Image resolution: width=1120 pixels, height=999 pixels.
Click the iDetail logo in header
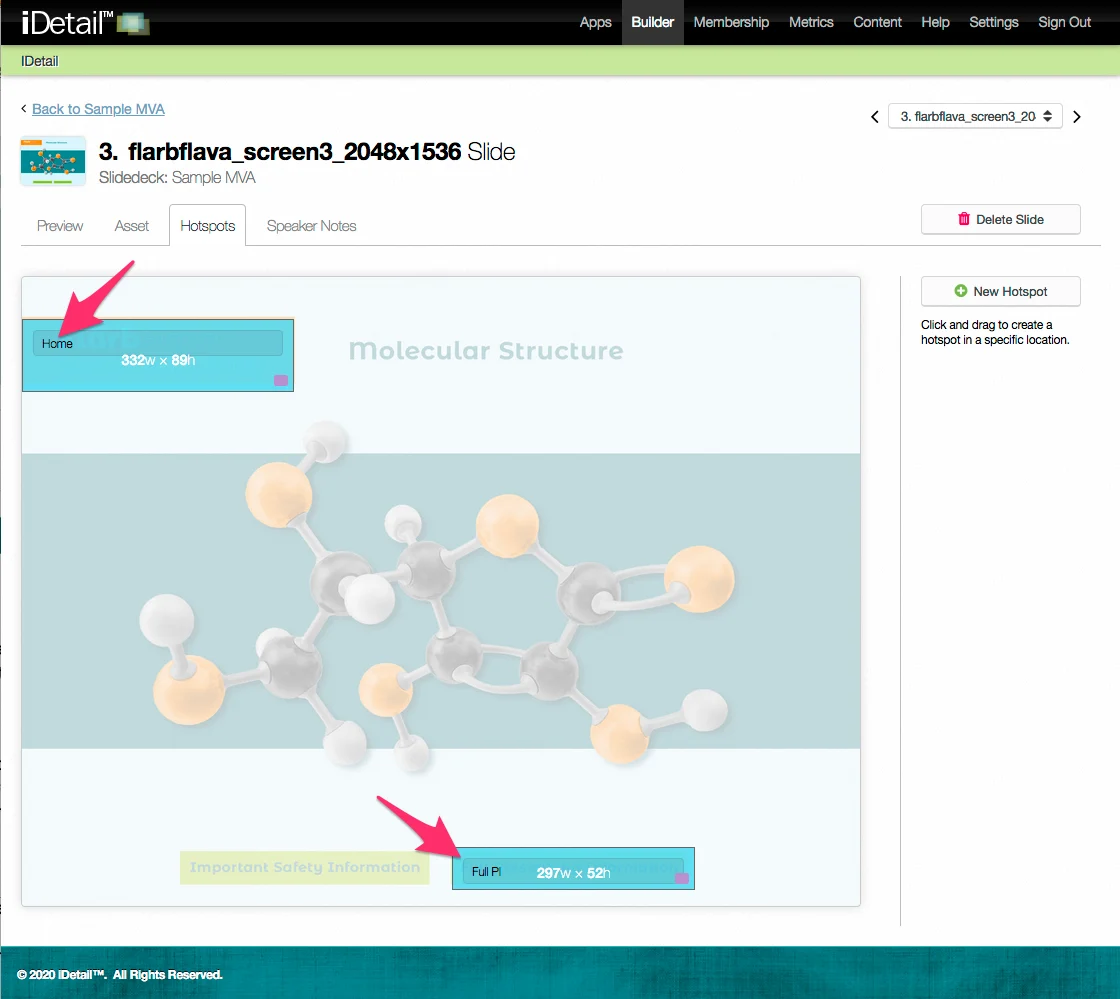point(85,22)
